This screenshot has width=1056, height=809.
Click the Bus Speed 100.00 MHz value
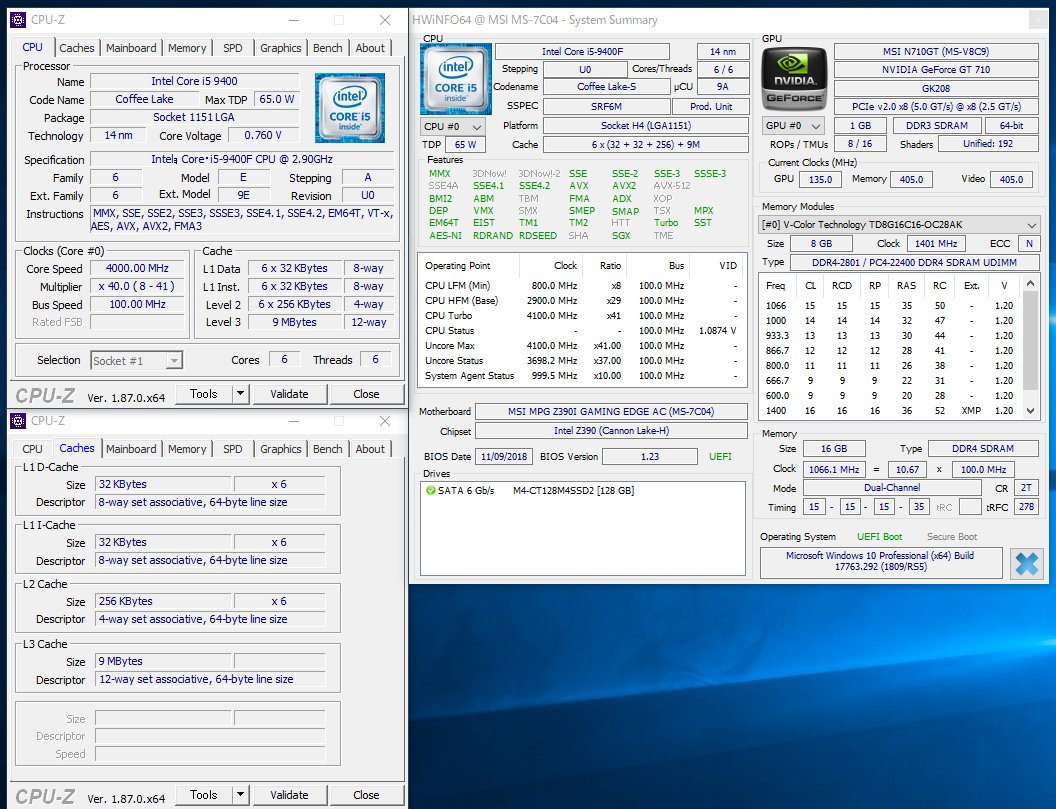click(x=137, y=304)
